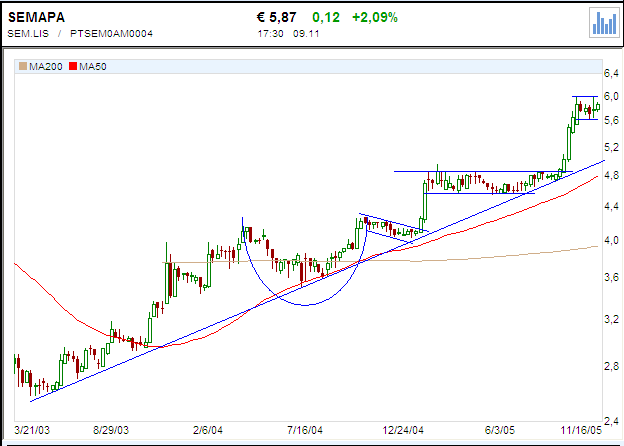Select the ISIN code PTSEM0AM0004
The height and width of the screenshot is (446, 624).
(x=111, y=34)
